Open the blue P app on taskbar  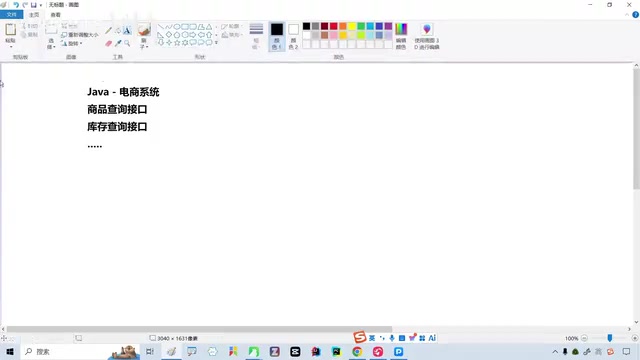point(398,351)
